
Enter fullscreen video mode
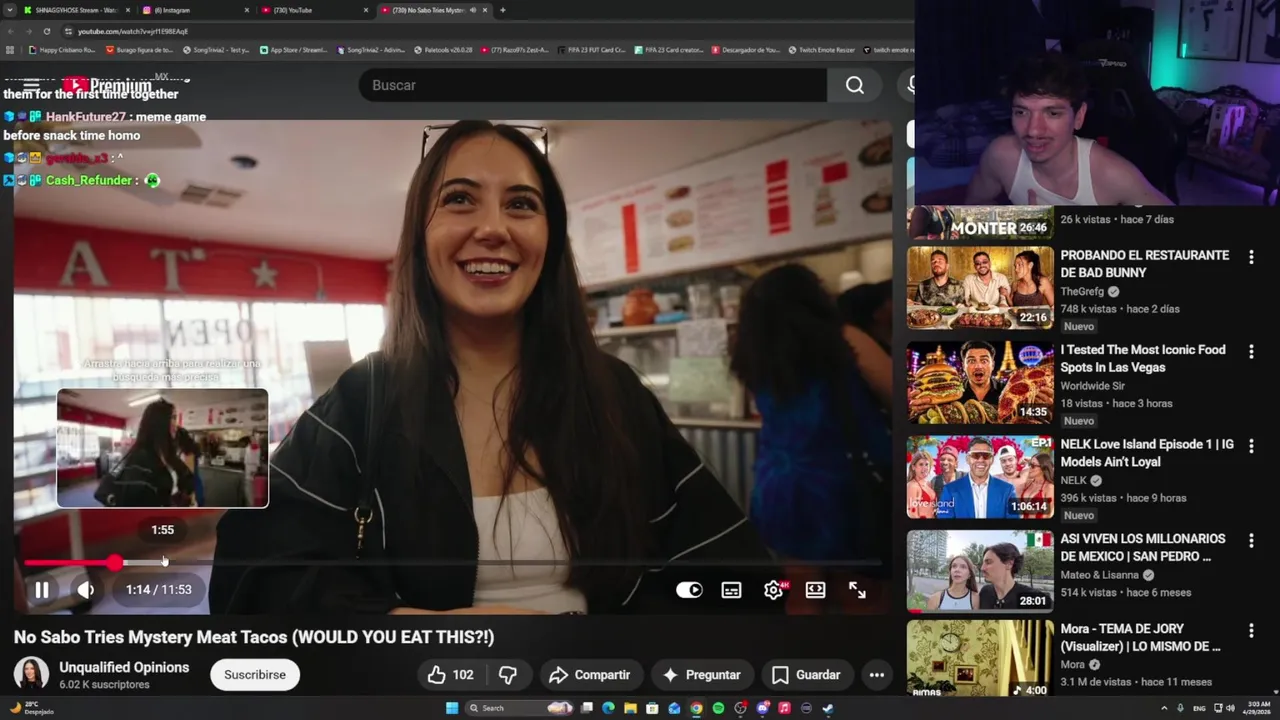pos(857,590)
